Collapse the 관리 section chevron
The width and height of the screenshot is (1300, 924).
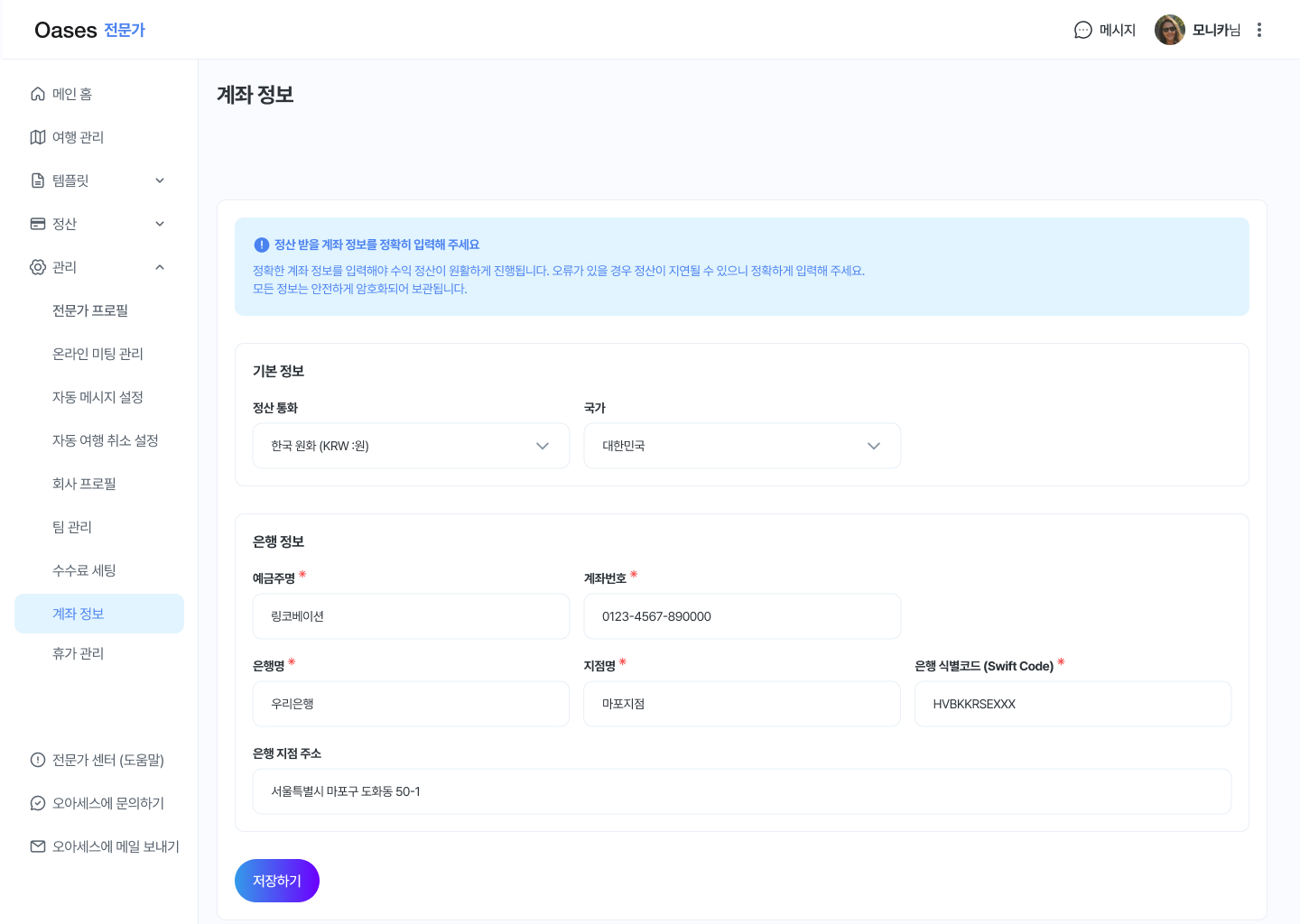(x=160, y=267)
